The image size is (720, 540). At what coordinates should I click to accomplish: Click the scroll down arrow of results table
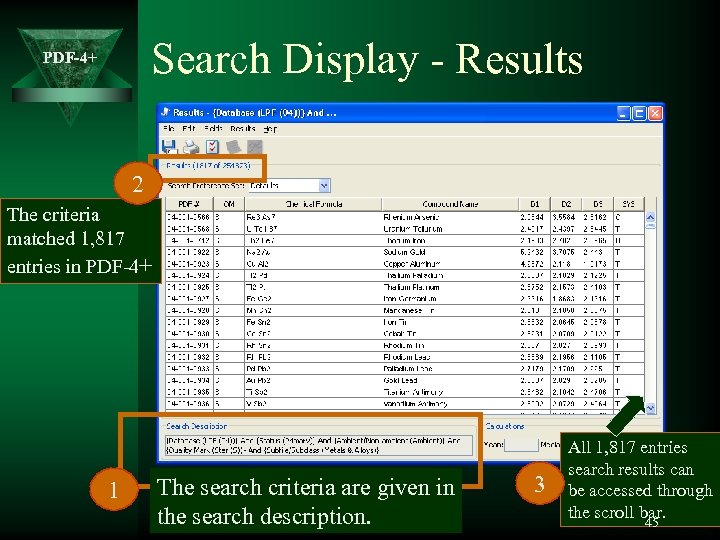tap(650, 408)
